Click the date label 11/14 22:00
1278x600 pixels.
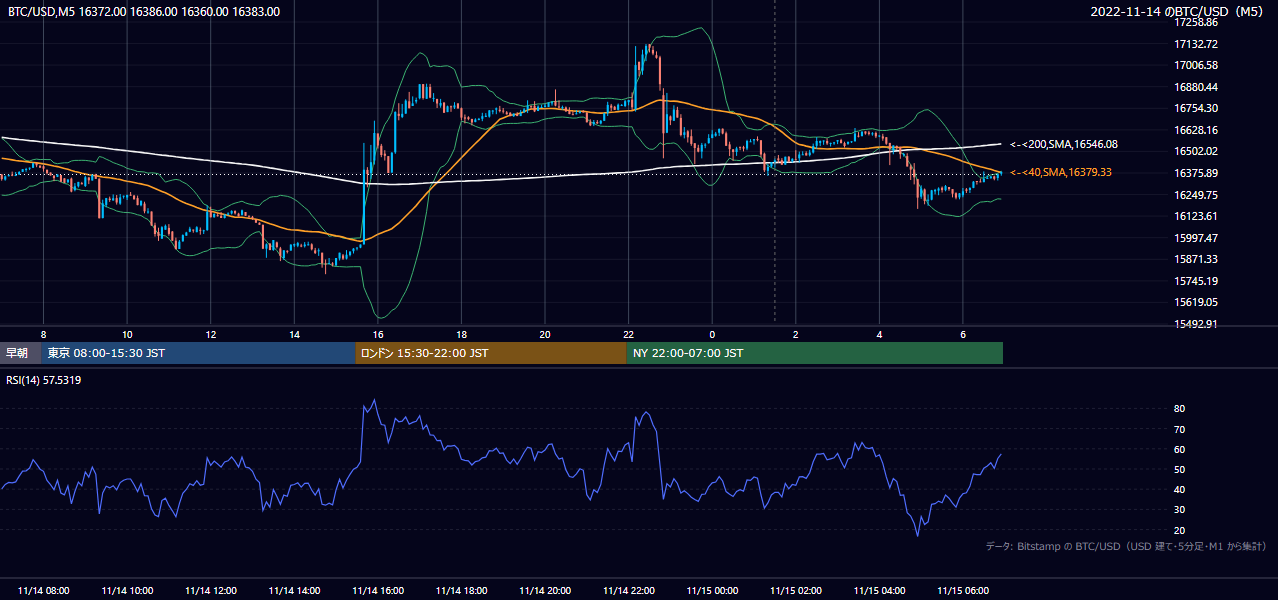point(628,591)
